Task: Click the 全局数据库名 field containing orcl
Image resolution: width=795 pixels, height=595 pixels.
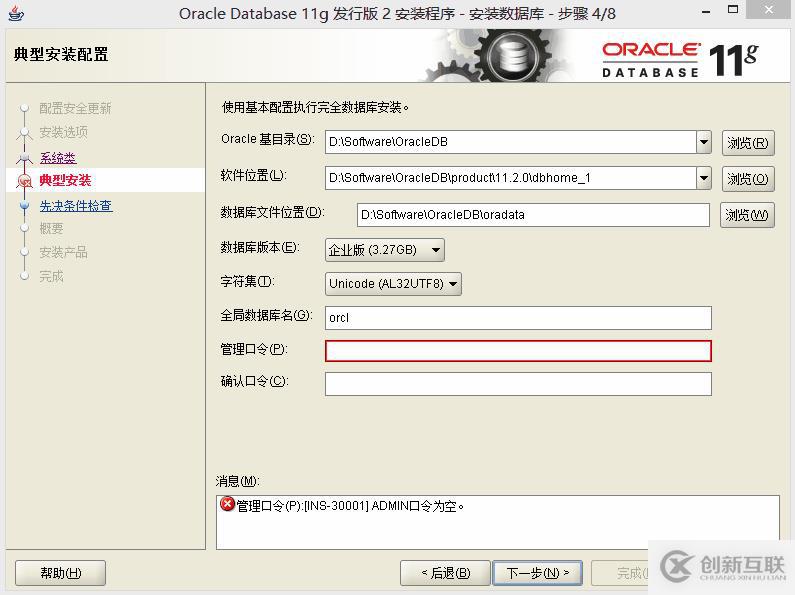Action: click(x=518, y=318)
